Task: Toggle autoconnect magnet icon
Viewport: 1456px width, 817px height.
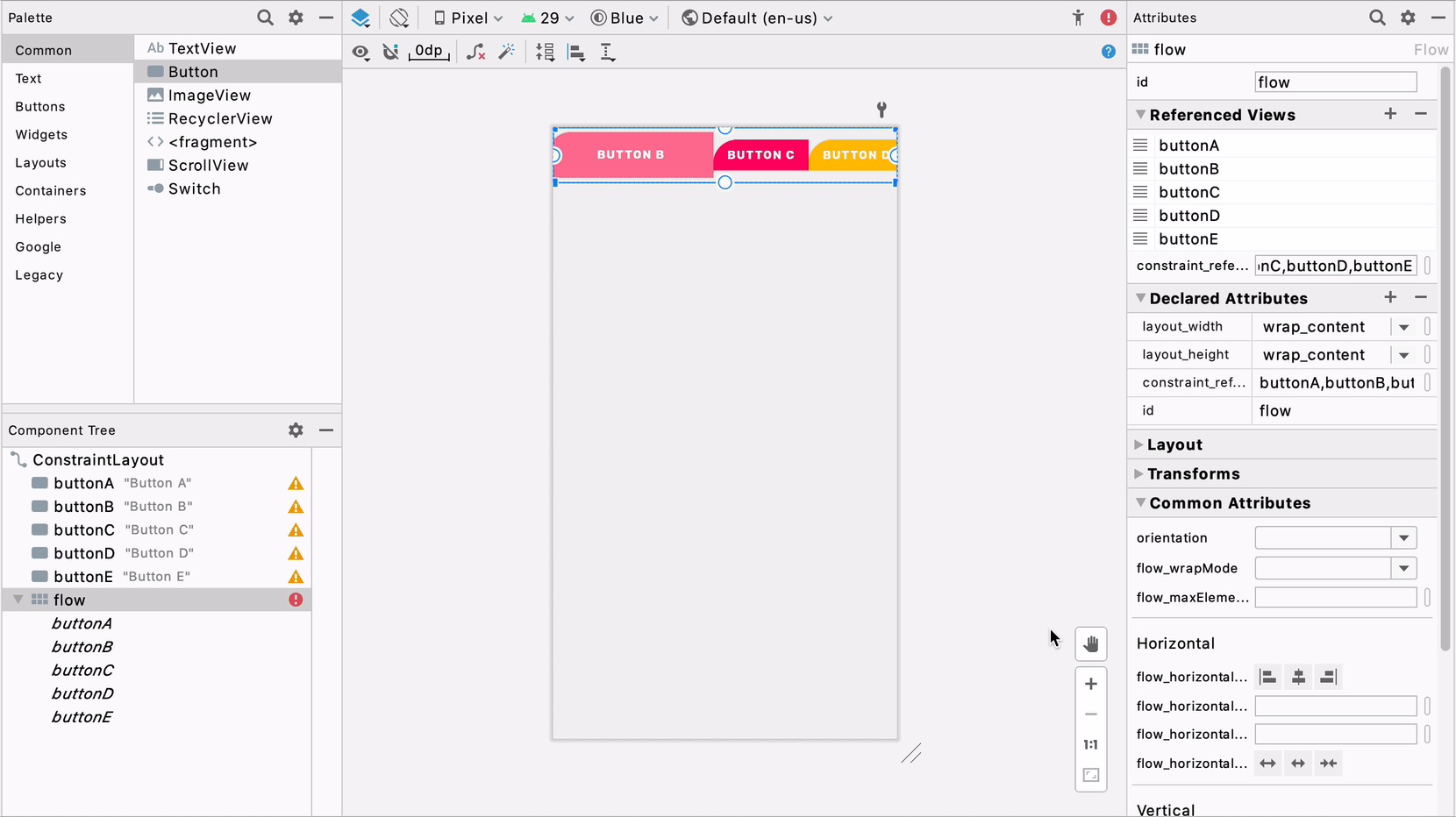Action: [391, 53]
